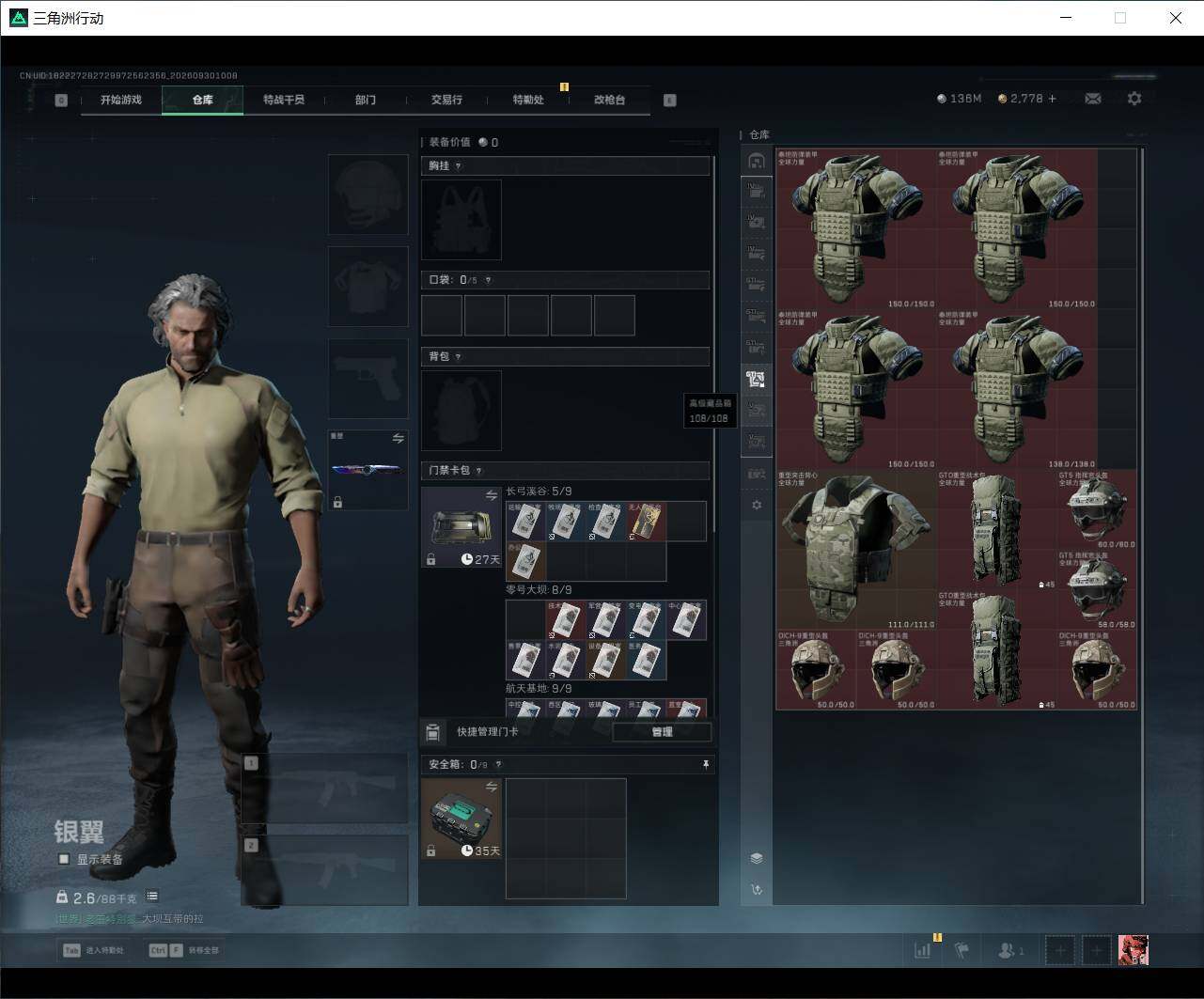
Task: Select the melee knife equipment slot
Action: pyautogui.click(x=367, y=471)
